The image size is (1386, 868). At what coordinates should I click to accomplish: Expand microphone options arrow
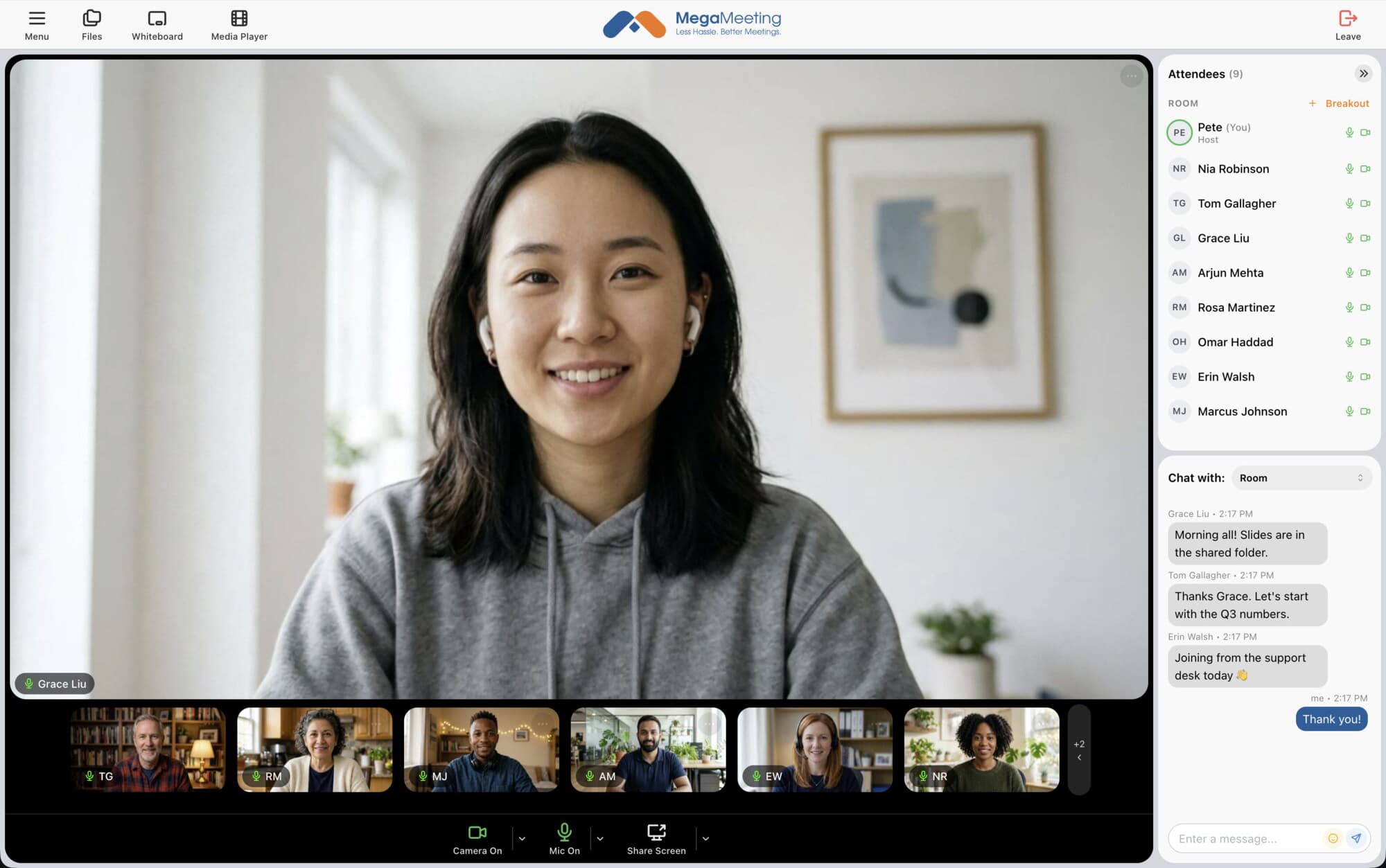click(x=600, y=839)
